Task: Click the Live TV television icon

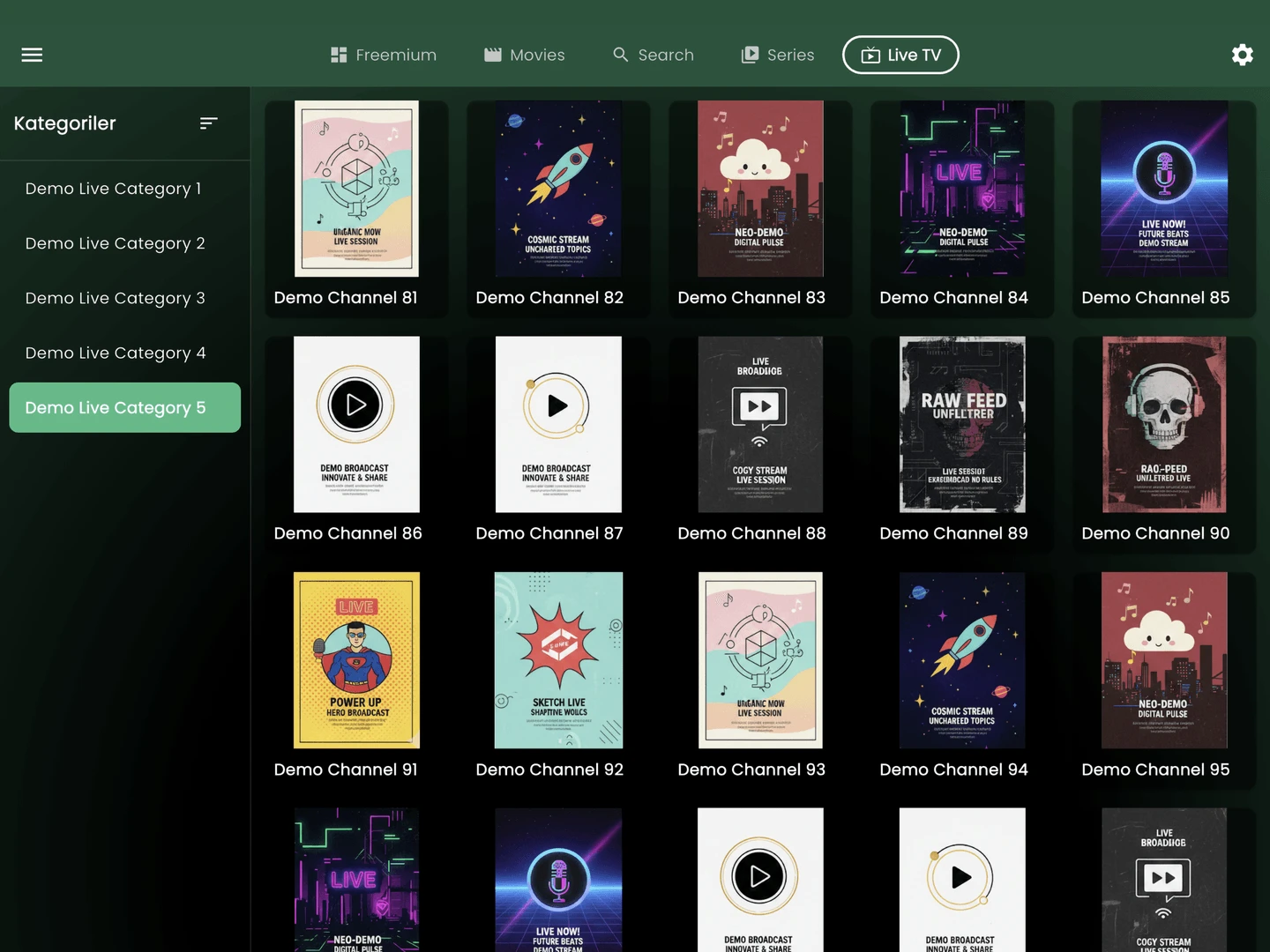Action: [x=870, y=55]
